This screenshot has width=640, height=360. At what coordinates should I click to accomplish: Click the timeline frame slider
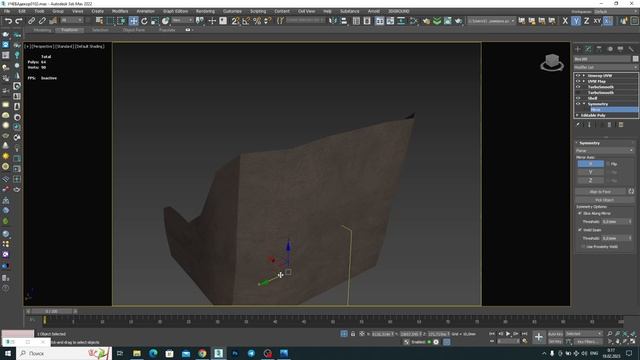(x=52, y=311)
